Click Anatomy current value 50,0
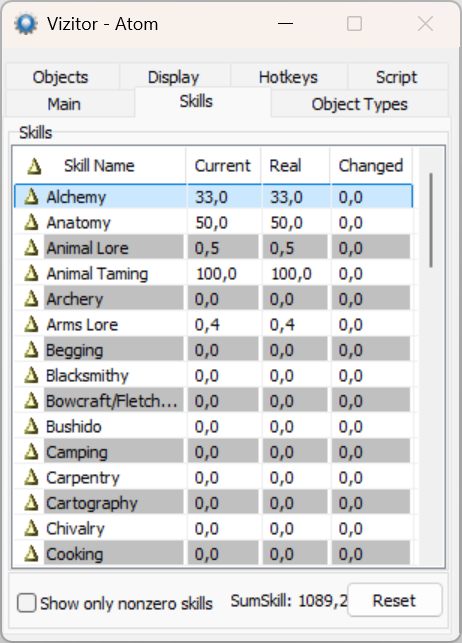The image size is (462, 643). pos(211,223)
